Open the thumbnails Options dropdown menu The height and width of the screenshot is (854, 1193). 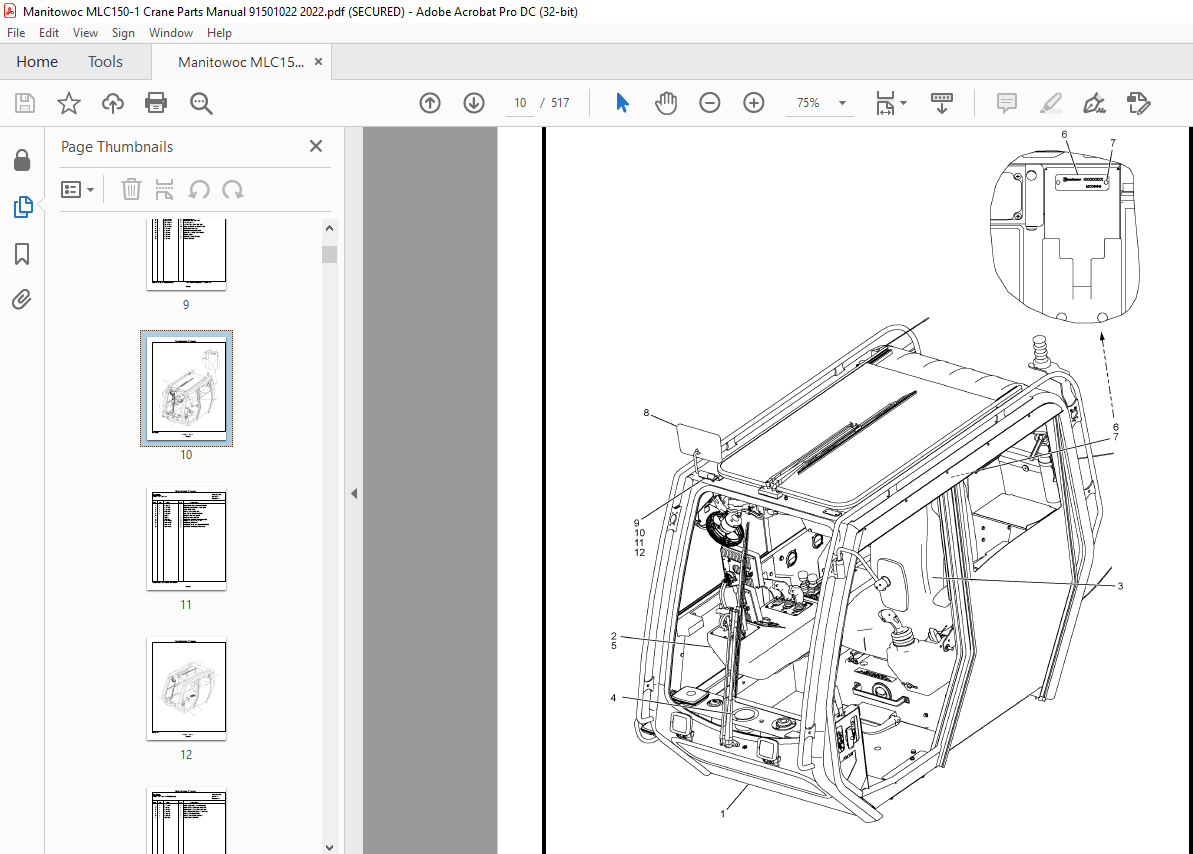[78, 190]
